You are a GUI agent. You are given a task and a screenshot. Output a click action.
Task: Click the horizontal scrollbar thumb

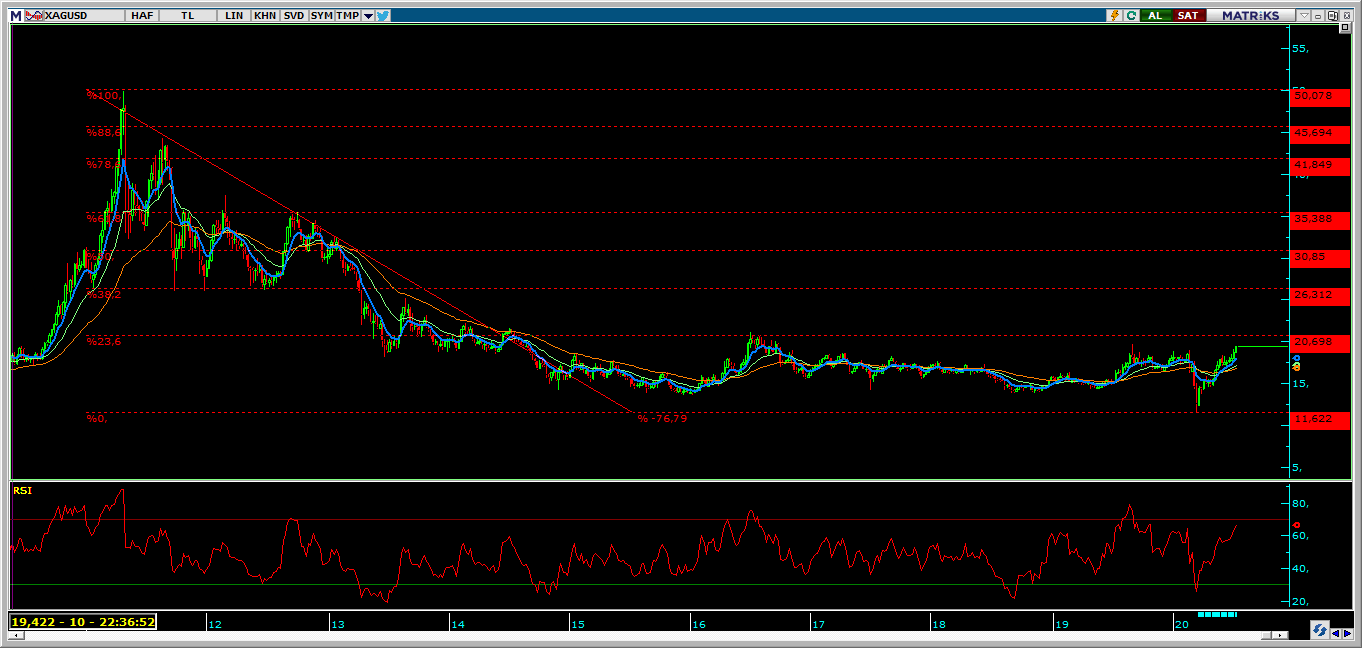pyautogui.click(x=1266, y=635)
